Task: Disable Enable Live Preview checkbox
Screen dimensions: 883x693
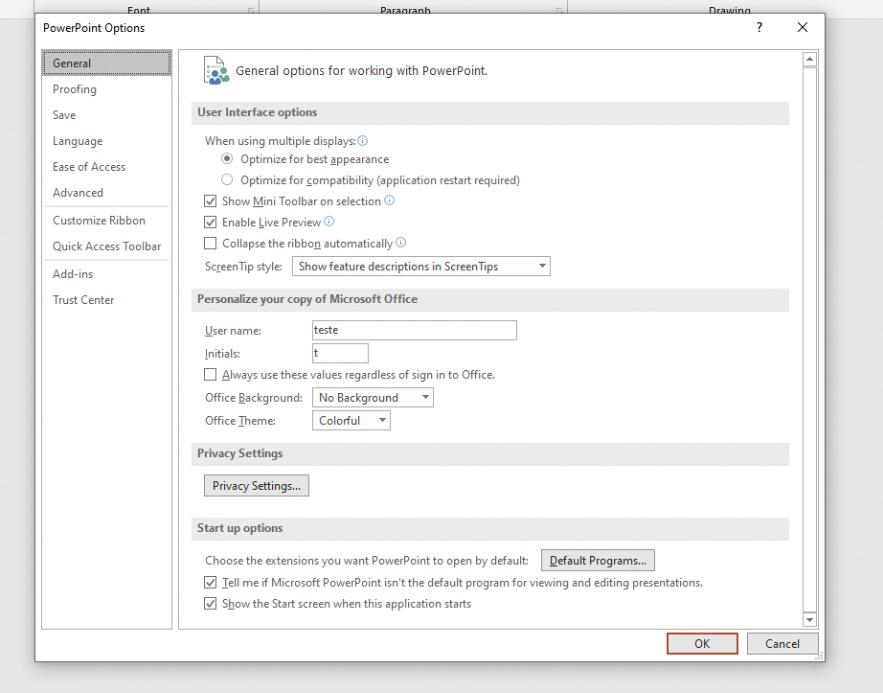Action: (210, 222)
